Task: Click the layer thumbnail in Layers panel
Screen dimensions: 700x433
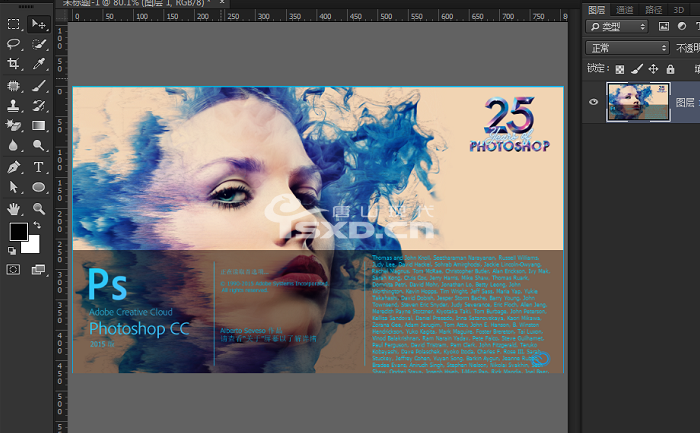Action: (638, 102)
